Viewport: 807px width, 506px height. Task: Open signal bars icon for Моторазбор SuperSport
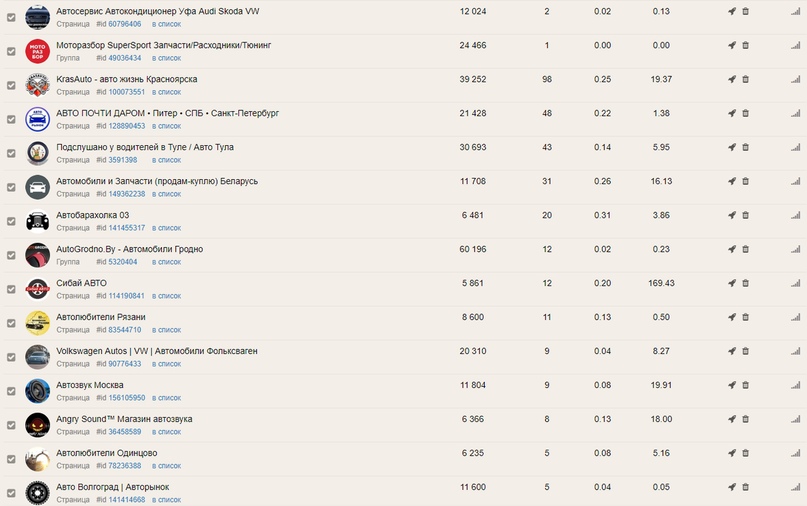point(796,45)
